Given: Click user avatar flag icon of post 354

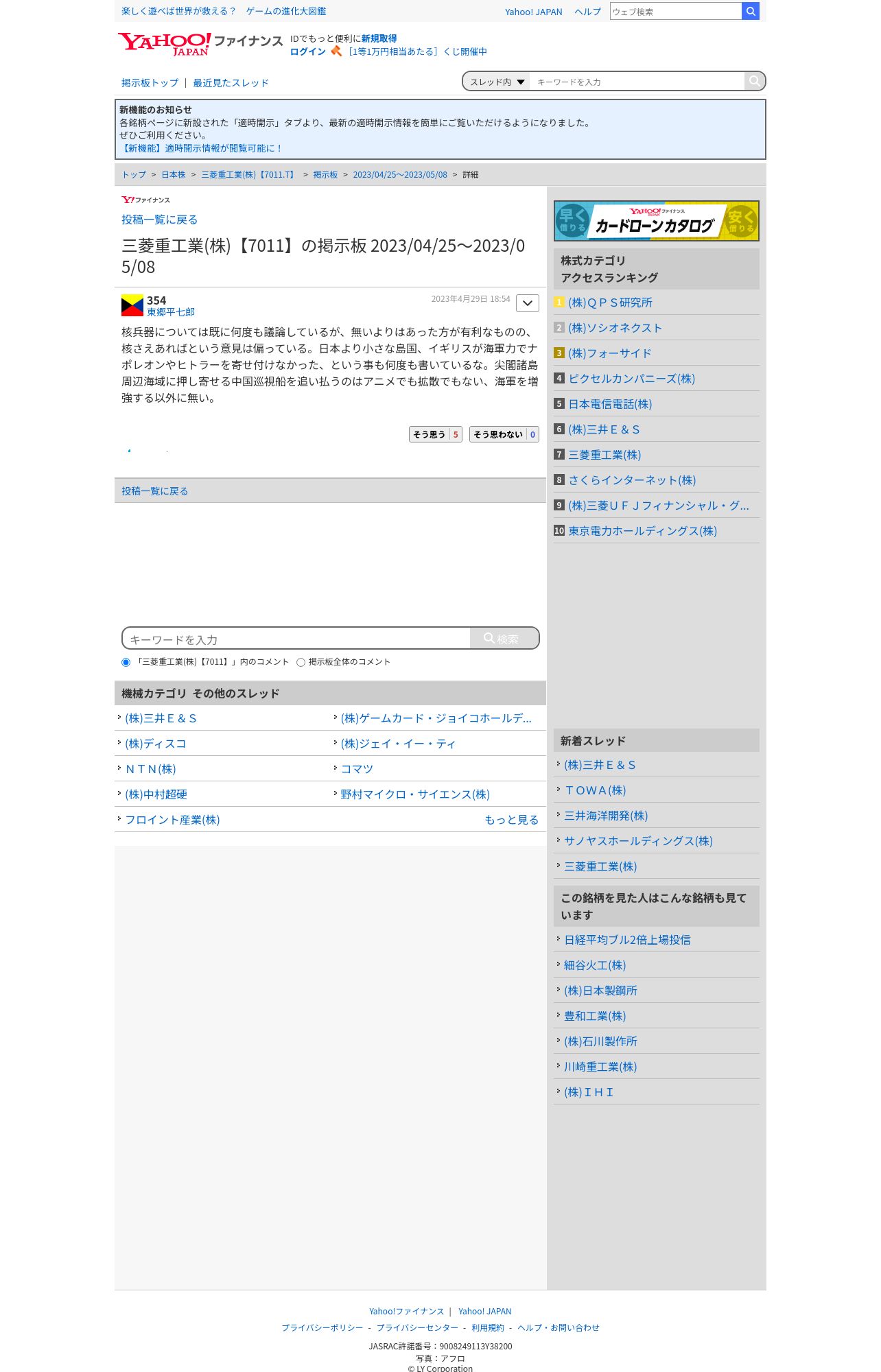Looking at the screenshot, I should coord(132,305).
